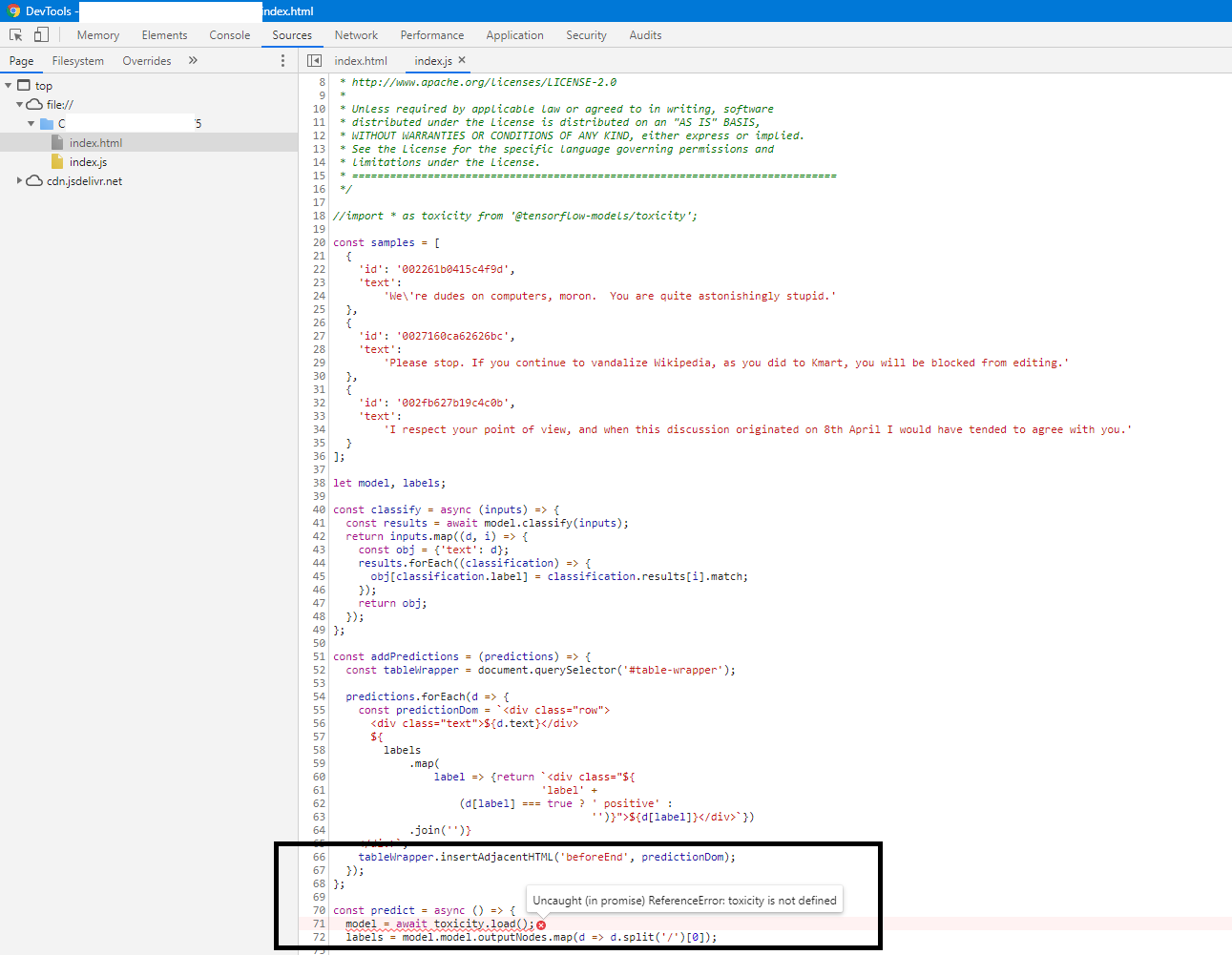Screen dimensions: 1232x955
Task: Collapse the file:// origin node arrow
Action: (x=19, y=104)
